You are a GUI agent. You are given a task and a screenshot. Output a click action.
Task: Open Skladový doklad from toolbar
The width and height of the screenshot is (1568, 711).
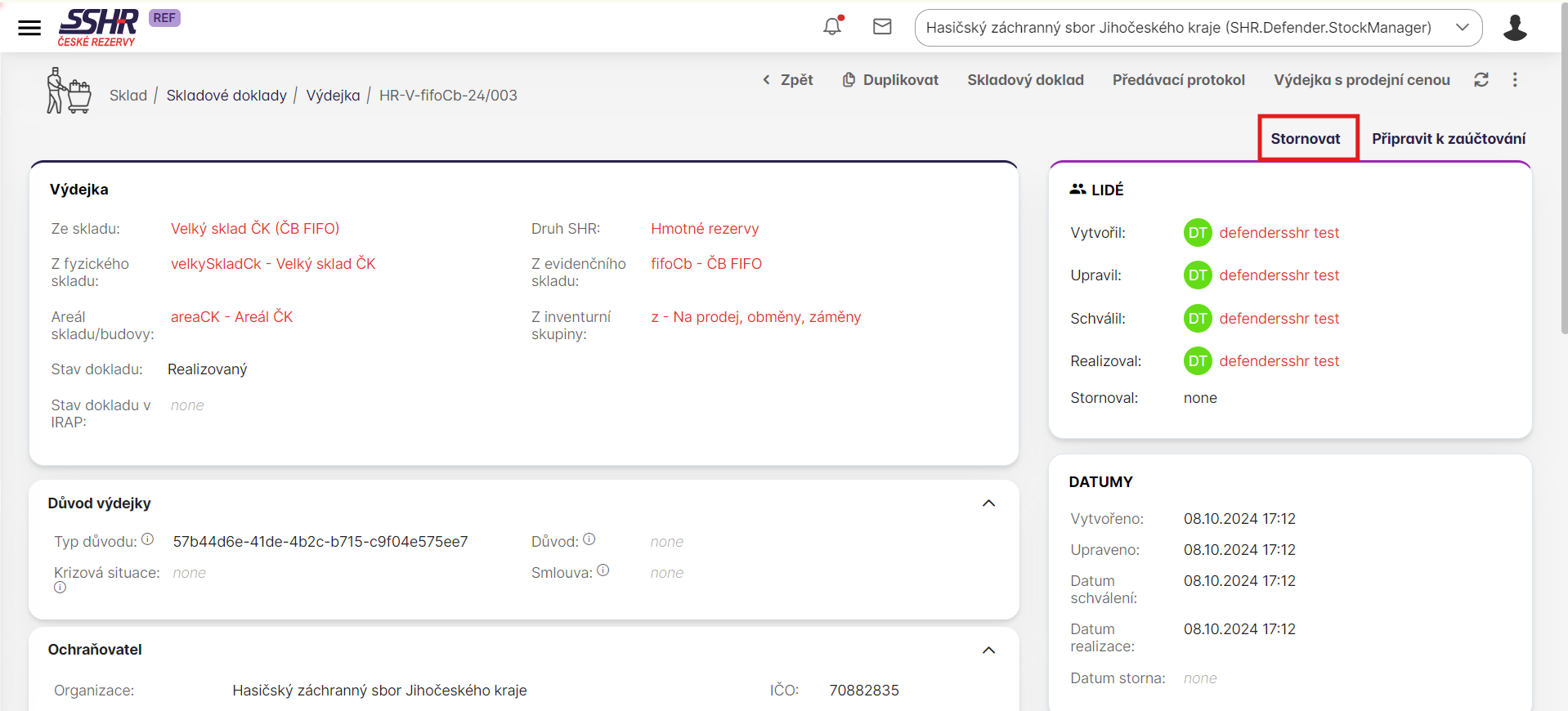pyautogui.click(x=1025, y=80)
